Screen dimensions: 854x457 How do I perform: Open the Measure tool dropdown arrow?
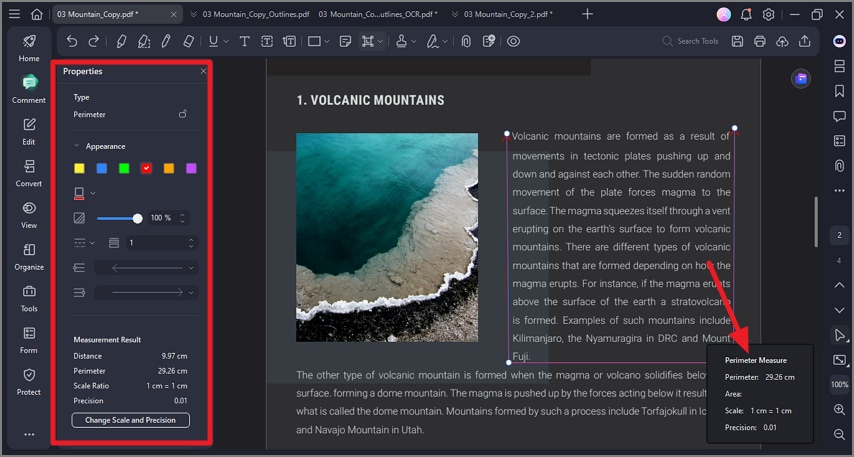(x=380, y=41)
